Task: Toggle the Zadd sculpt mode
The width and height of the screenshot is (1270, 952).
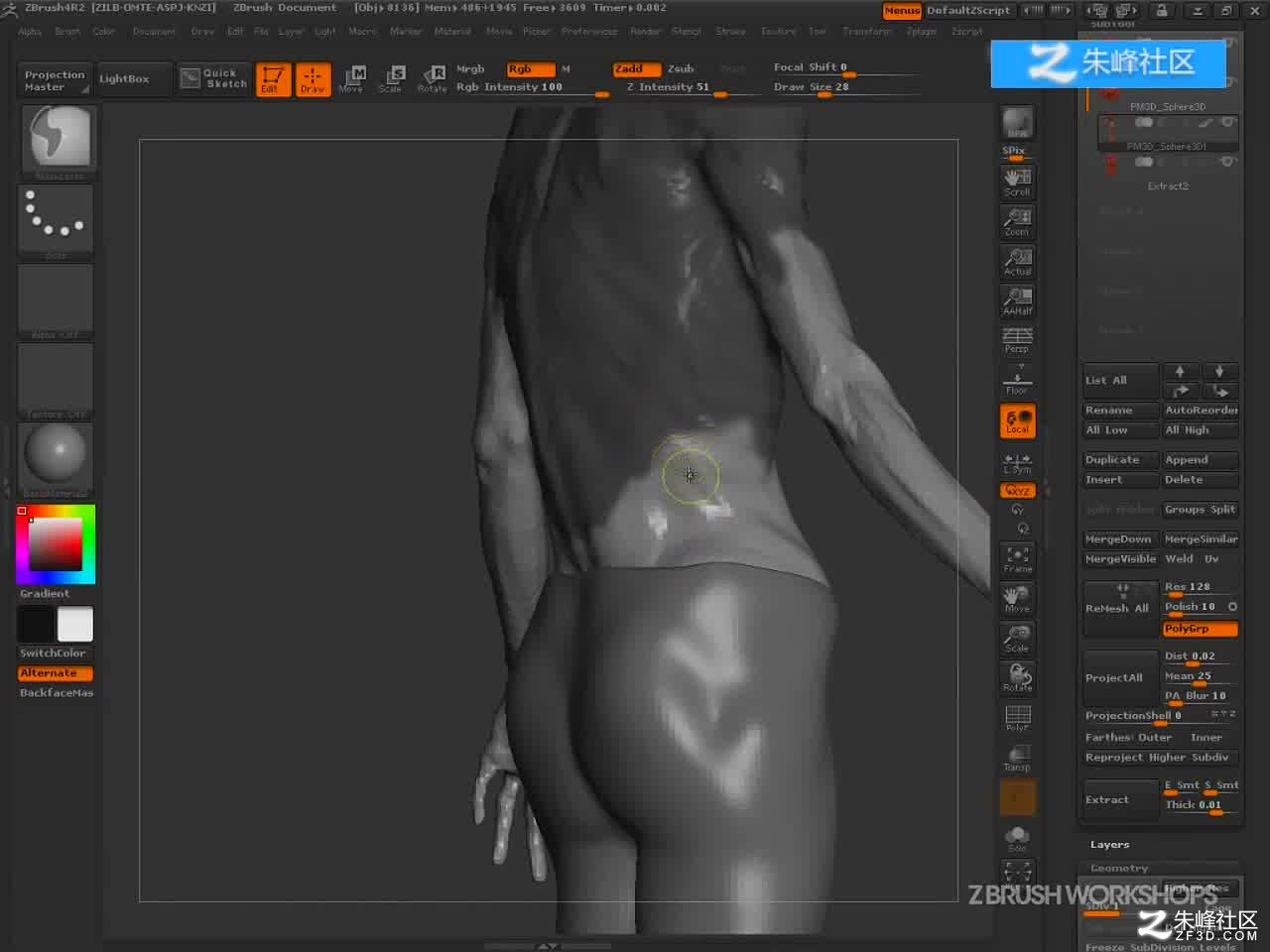Action: [636, 69]
